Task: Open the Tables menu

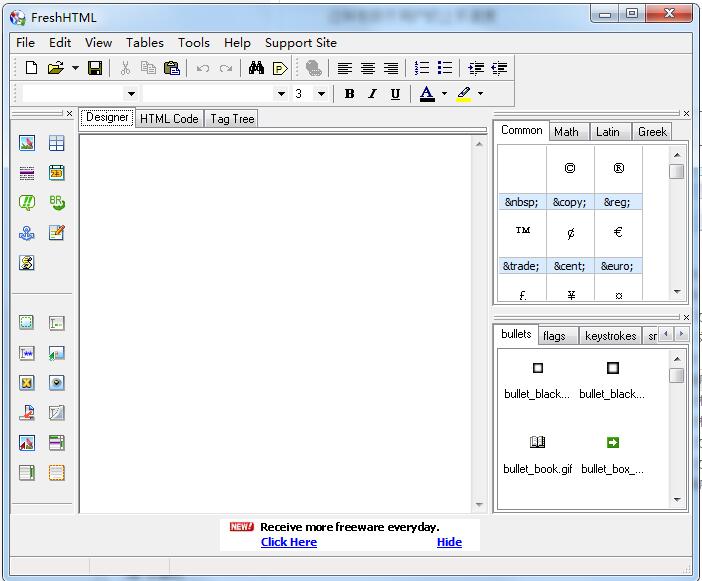Action: [144, 42]
